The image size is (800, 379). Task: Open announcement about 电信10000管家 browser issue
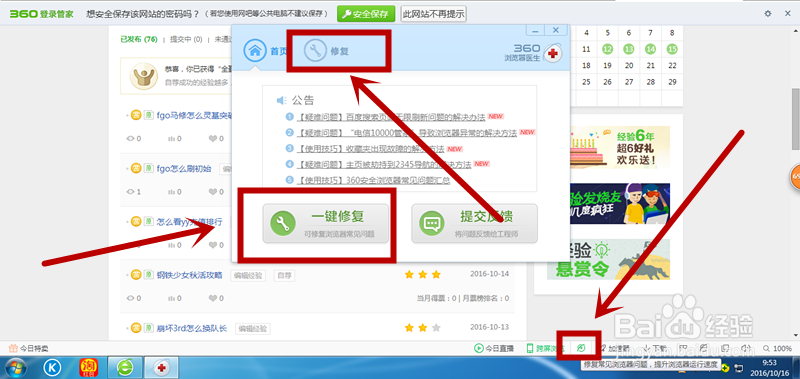coord(407,133)
